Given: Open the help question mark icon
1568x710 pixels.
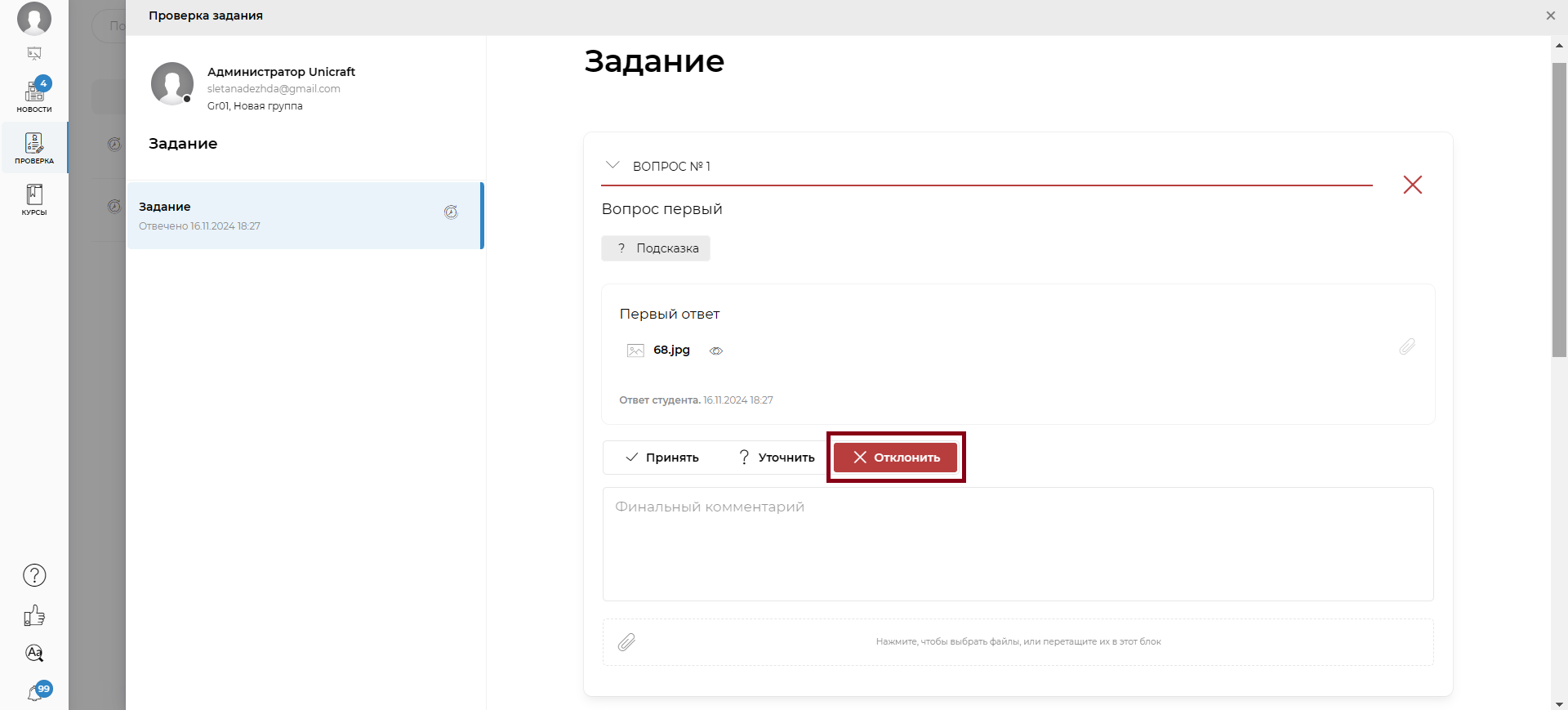Looking at the screenshot, I should tap(34, 575).
